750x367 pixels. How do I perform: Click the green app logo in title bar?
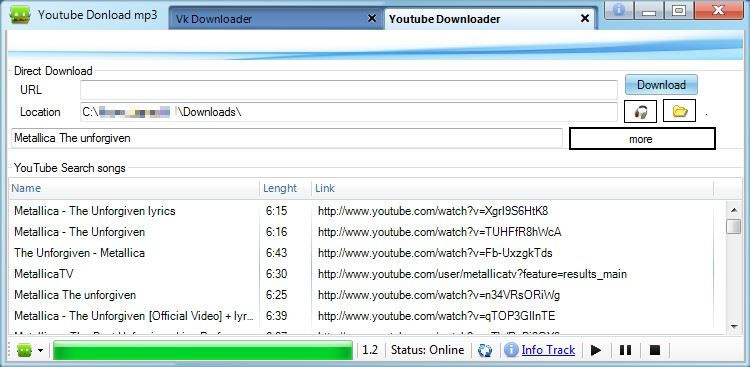pyautogui.click(x=20, y=15)
